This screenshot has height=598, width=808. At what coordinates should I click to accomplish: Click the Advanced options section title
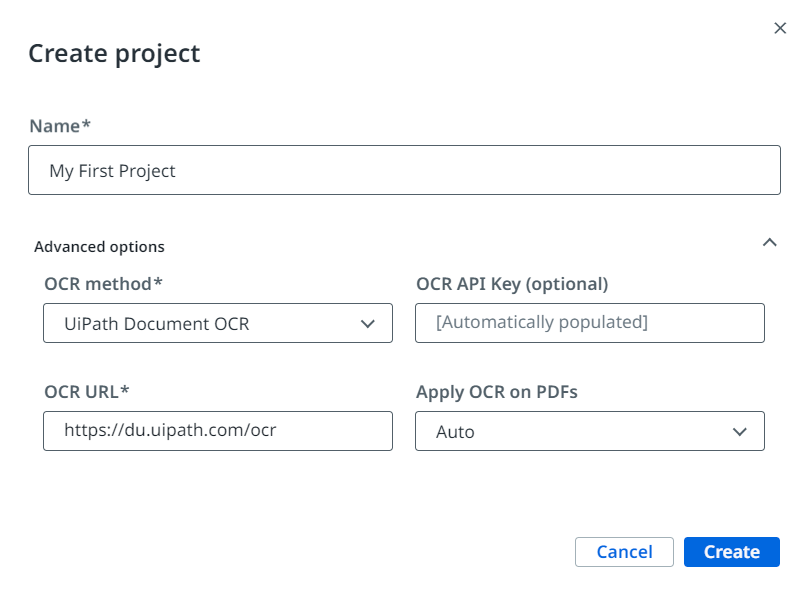tap(99, 246)
